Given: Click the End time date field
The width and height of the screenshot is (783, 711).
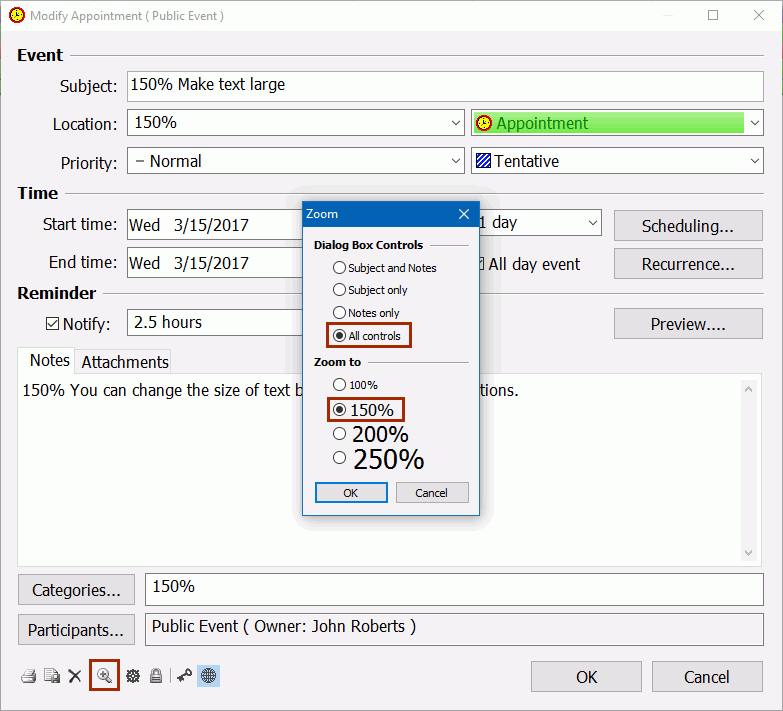Looking at the screenshot, I should (215, 263).
